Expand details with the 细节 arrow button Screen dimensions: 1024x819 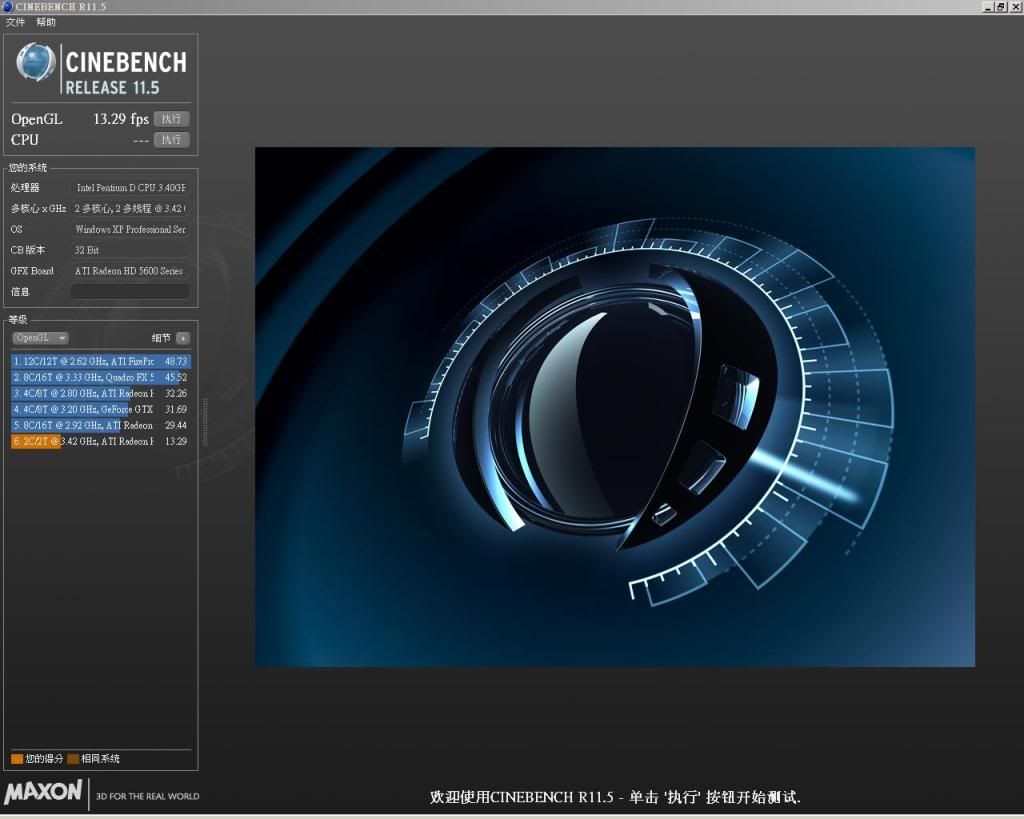[183, 338]
